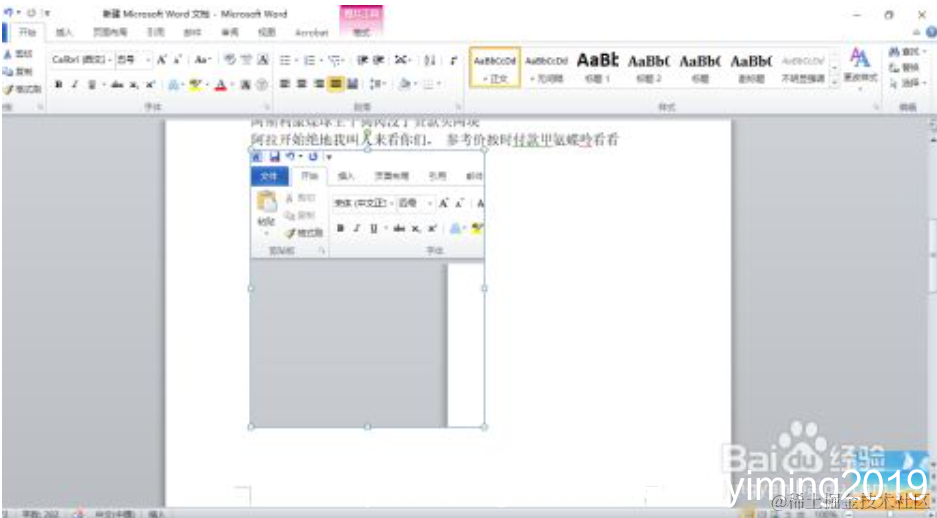Screen dimensions: 937x518
Task: Click the Sort icon in paragraph group
Action: pyautogui.click(x=430, y=60)
